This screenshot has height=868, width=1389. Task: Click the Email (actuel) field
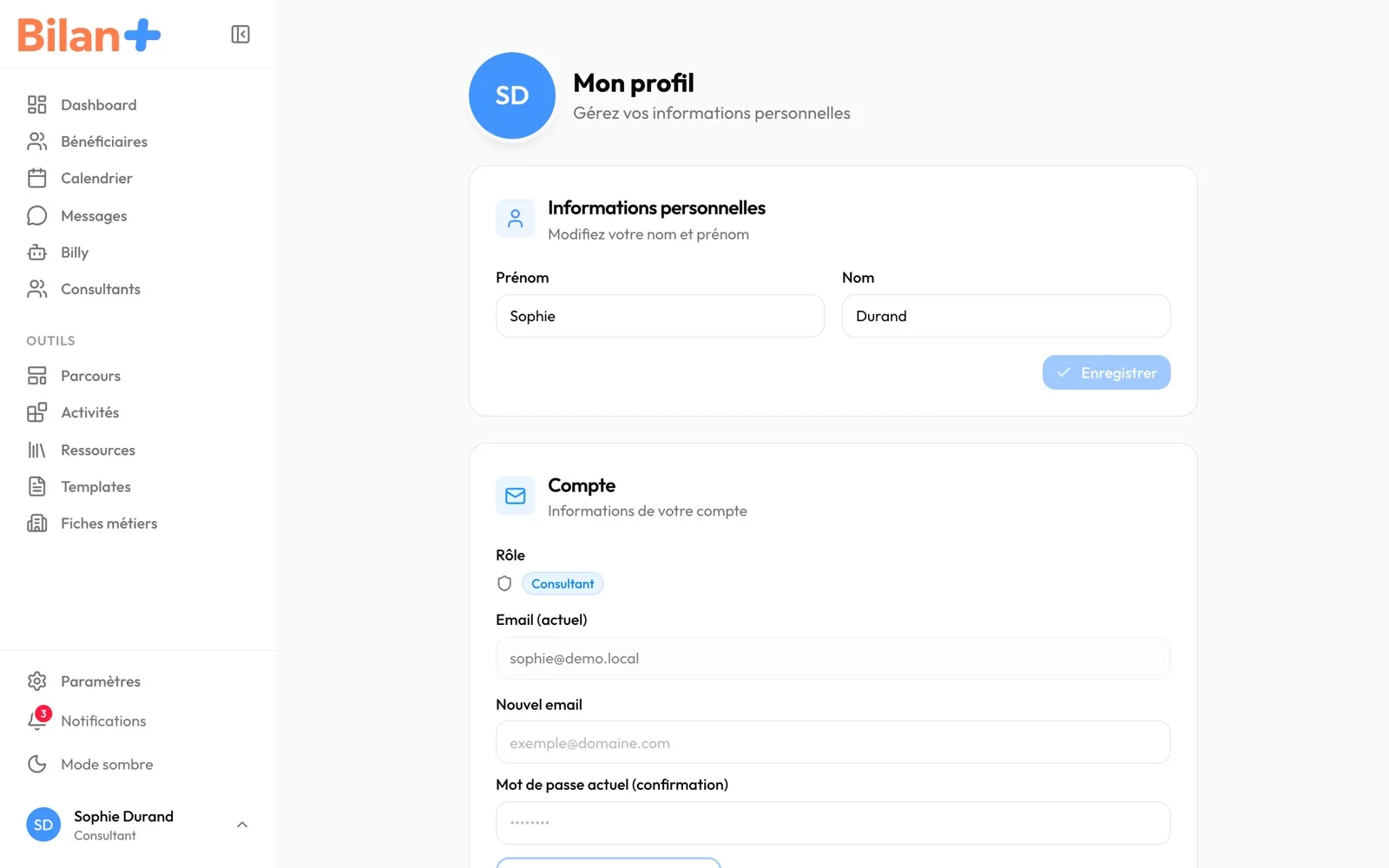coord(833,658)
